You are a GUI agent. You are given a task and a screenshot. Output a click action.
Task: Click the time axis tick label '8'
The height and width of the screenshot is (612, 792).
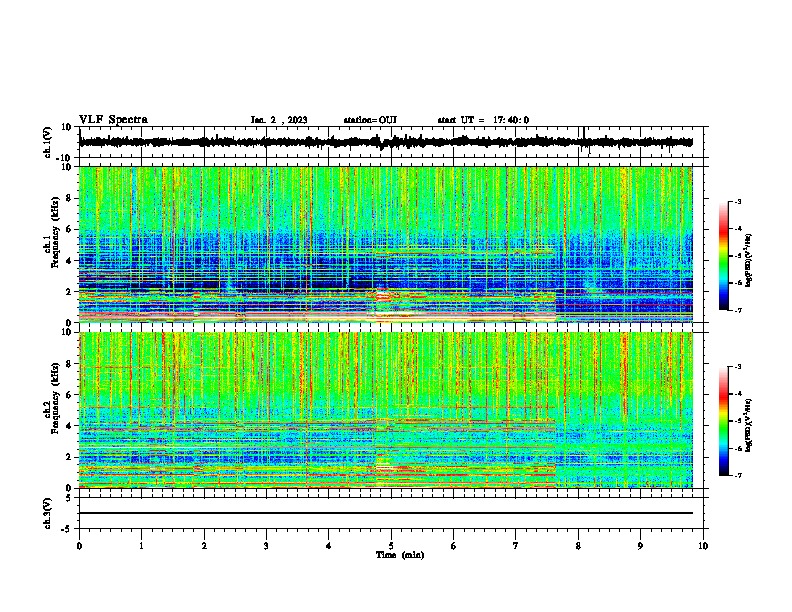[578, 546]
